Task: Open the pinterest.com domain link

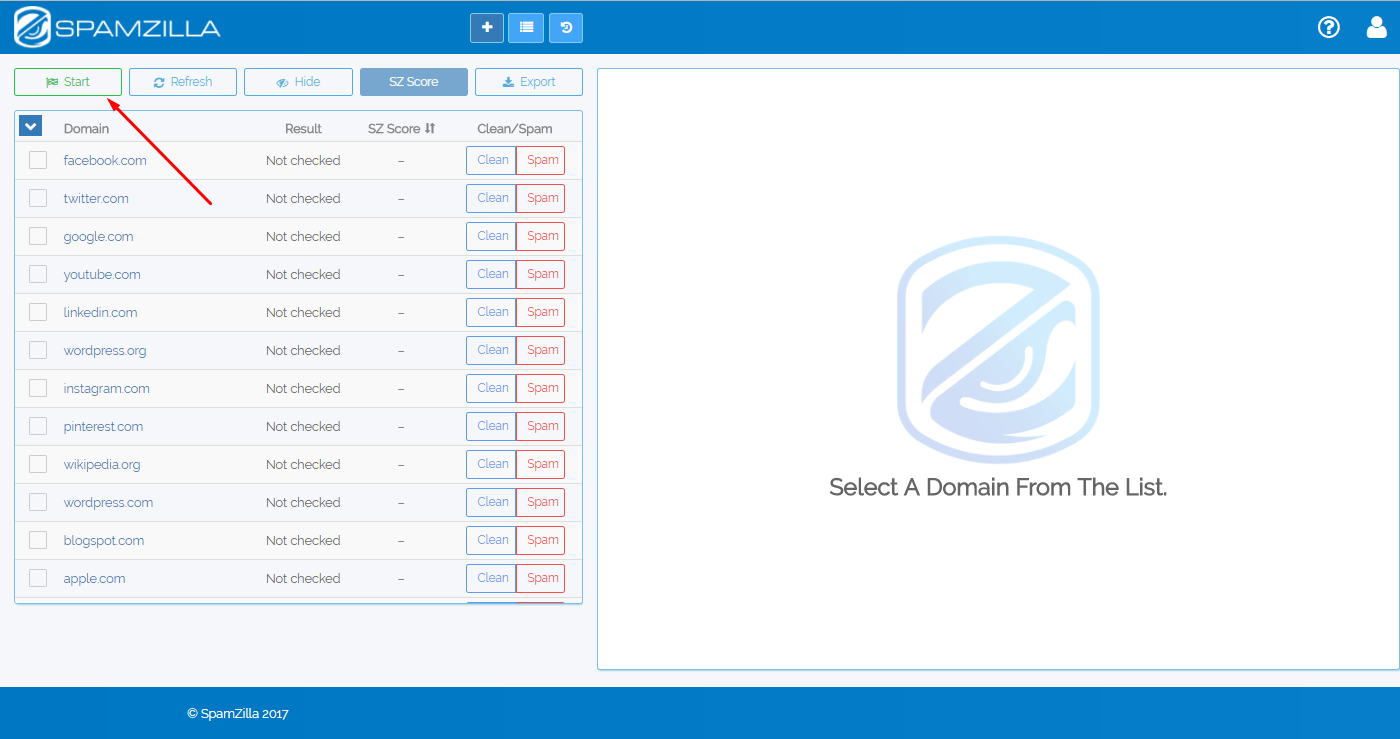Action: (103, 426)
